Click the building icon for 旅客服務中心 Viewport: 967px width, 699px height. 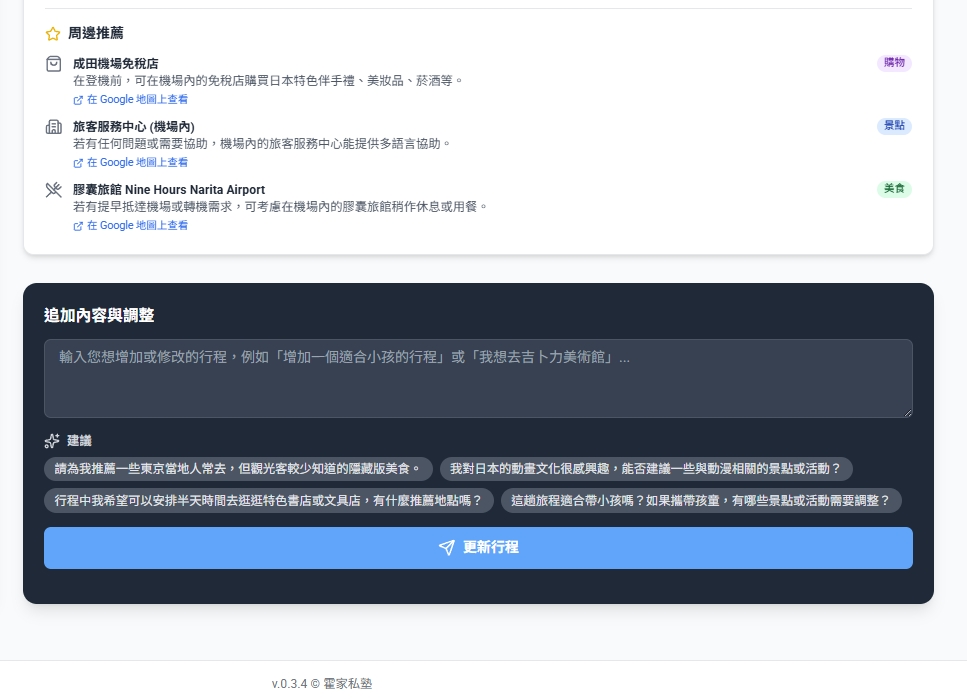pyautogui.click(x=54, y=127)
